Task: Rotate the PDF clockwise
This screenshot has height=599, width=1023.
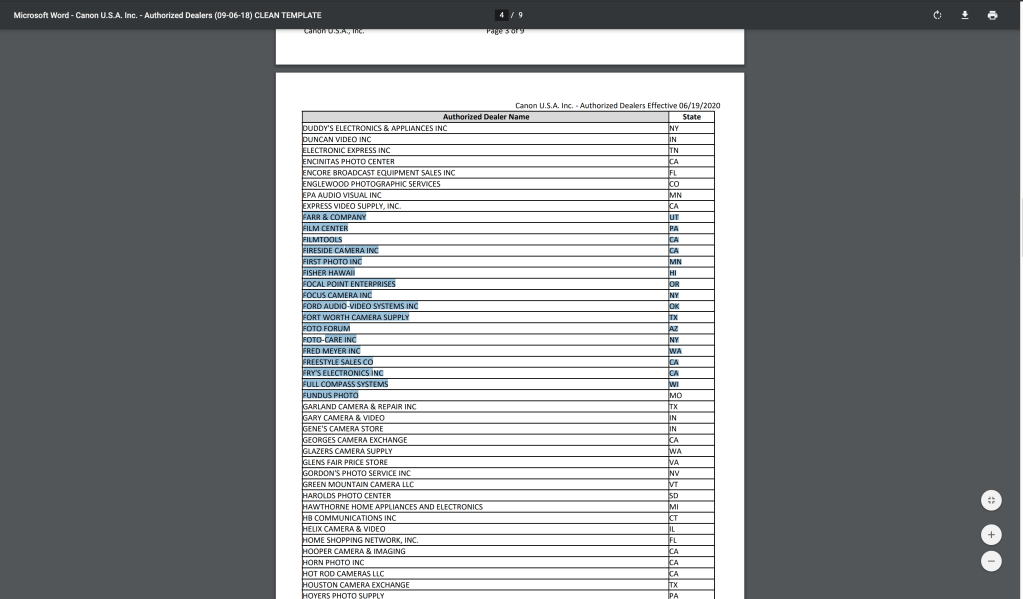Action: click(x=937, y=15)
